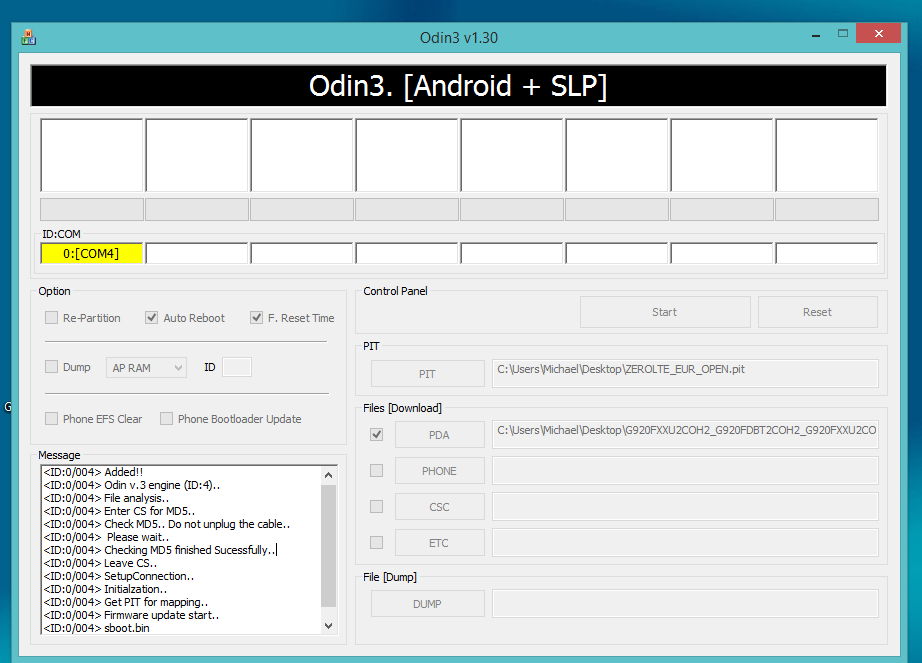Close the Odin3 v1.30 window
Image resolution: width=922 pixels, height=663 pixels.
pos(878,34)
